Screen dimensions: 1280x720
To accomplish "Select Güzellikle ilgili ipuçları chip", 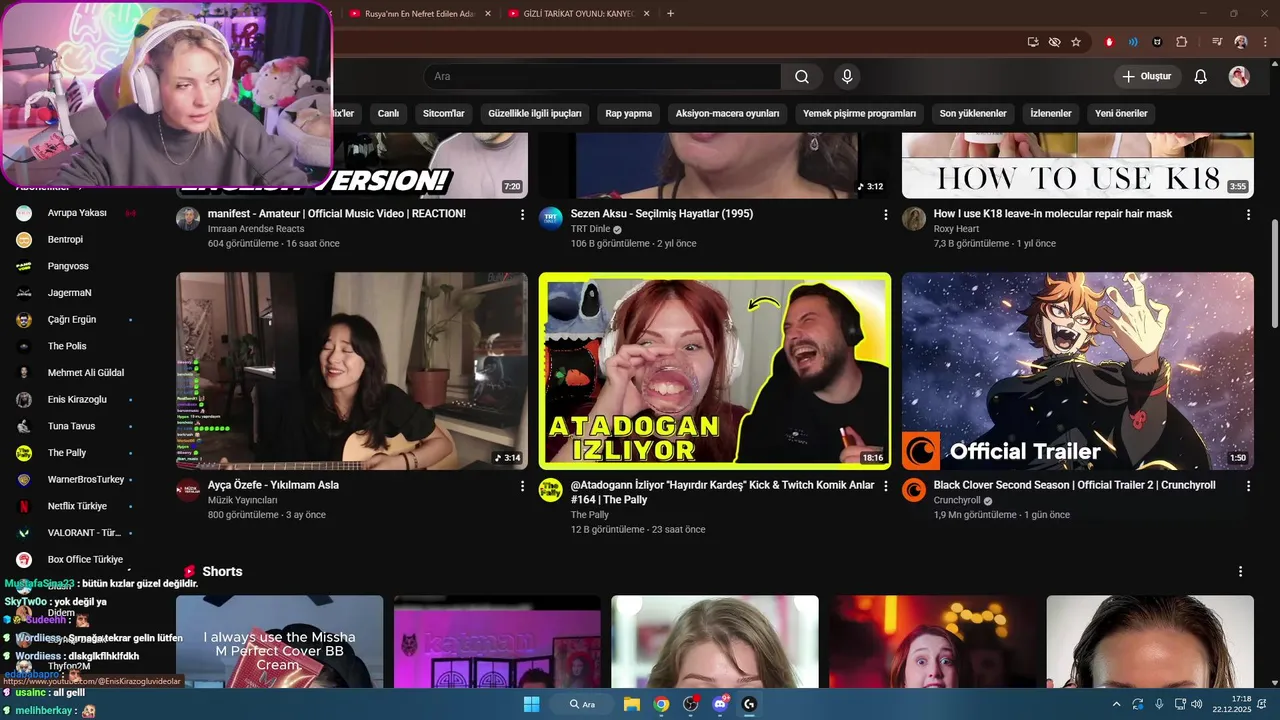I will pyautogui.click(x=535, y=114).
